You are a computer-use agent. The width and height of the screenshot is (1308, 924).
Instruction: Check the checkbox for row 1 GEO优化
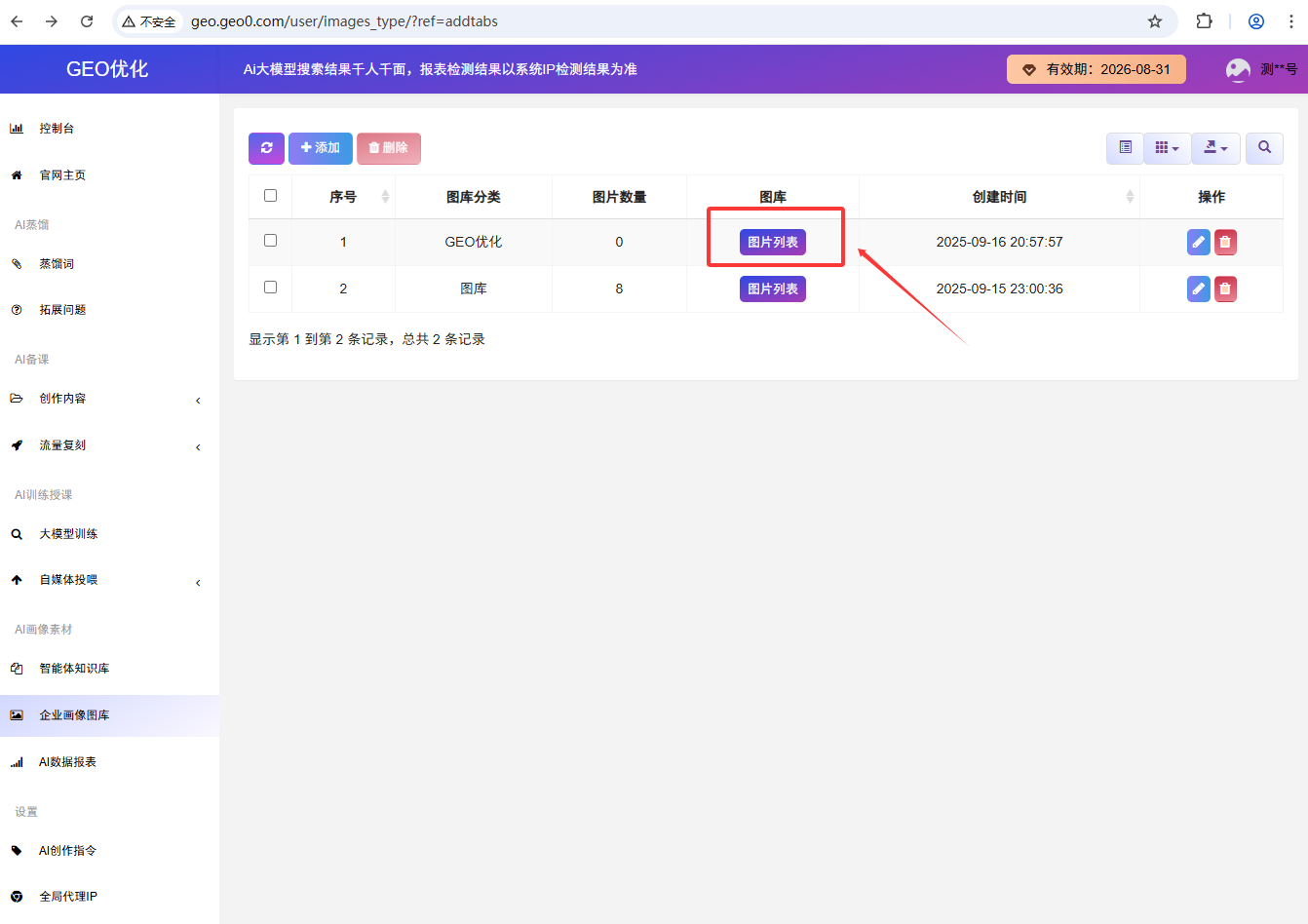[x=271, y=241]
